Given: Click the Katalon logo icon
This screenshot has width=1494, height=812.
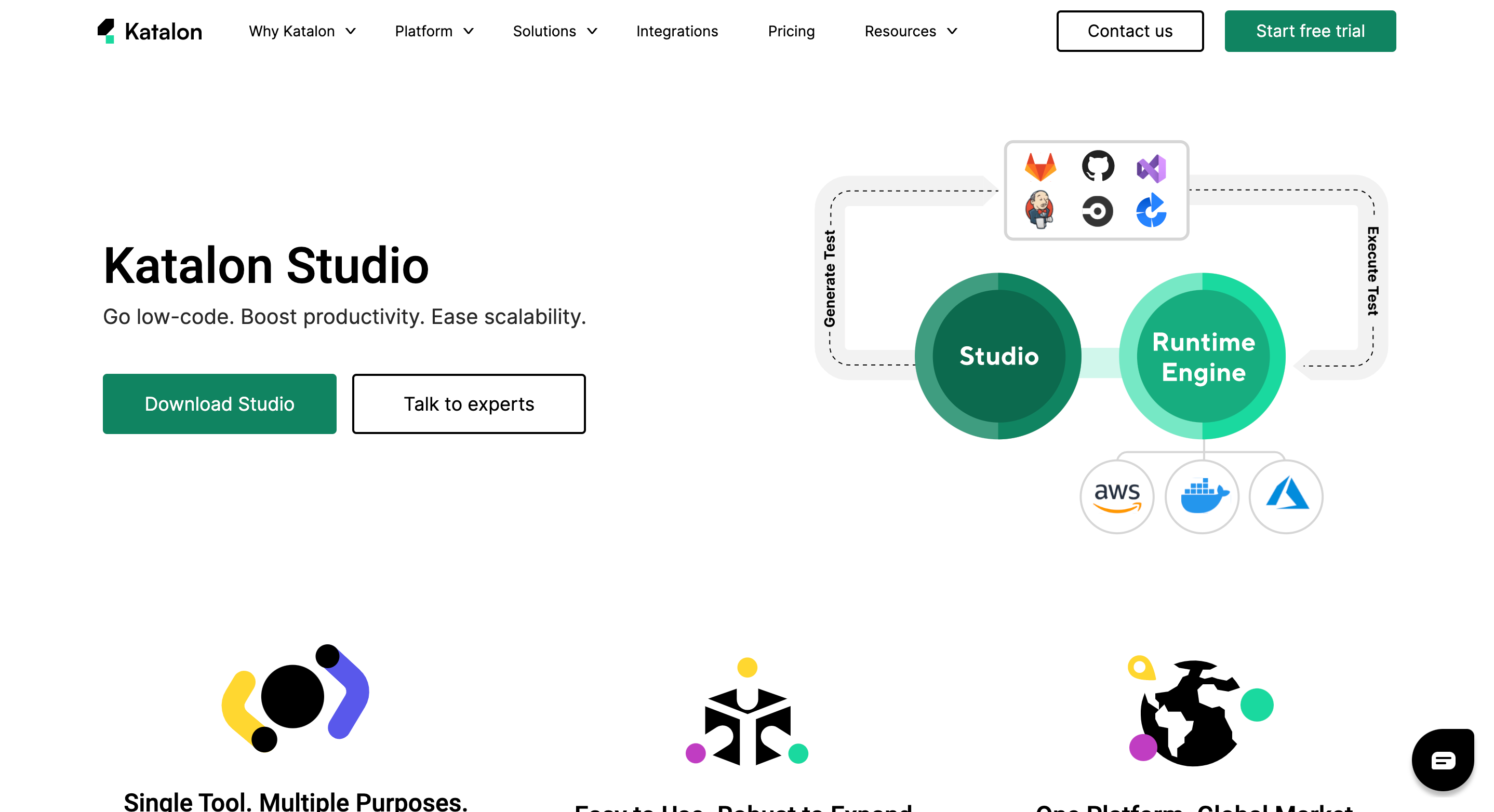Looking at the screenshot, I should (x=105, y=31).
